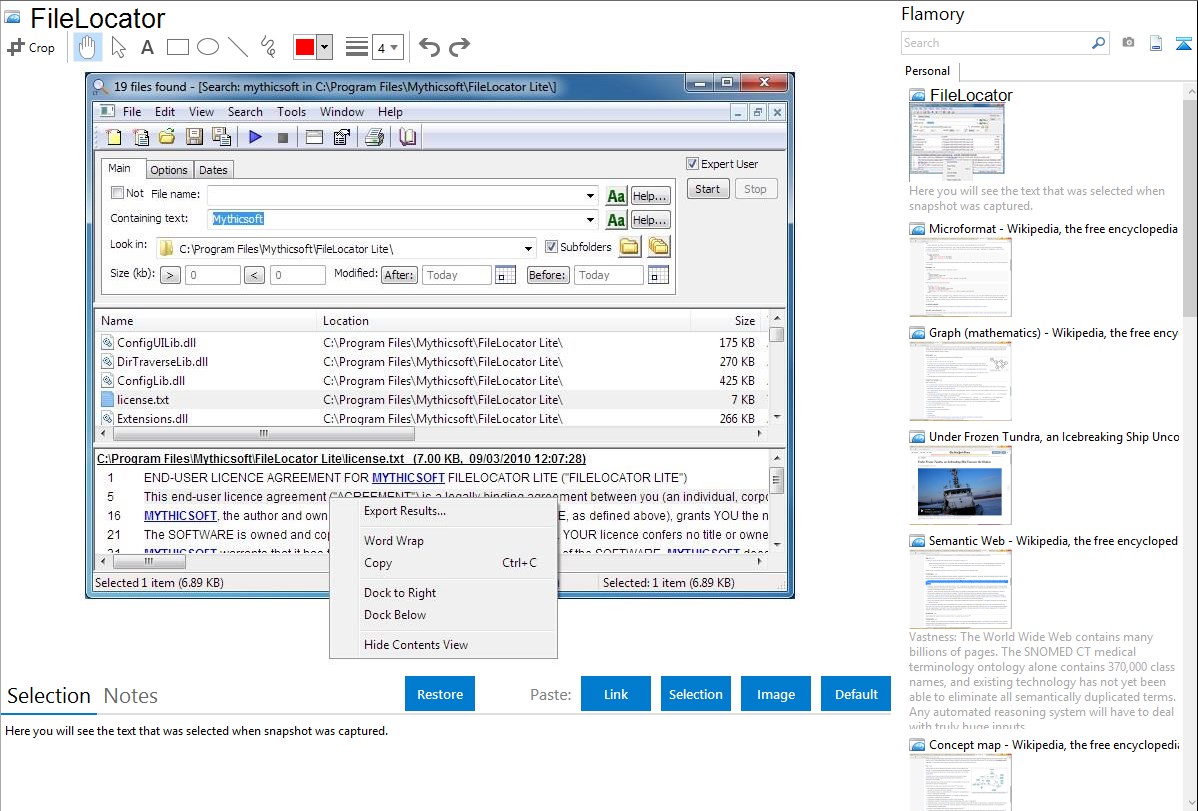Select the license.txt row in results
The width and height of the screenshot is (1198, 811).
click(432, 400)
